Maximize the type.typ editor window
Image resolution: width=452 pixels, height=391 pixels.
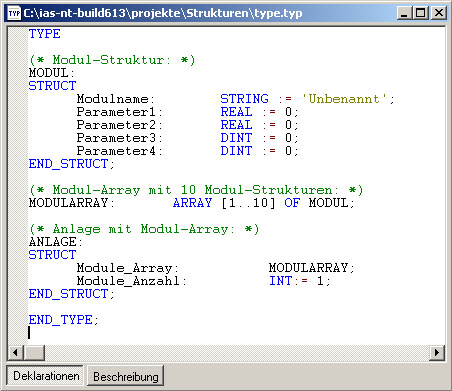point(421,14)
